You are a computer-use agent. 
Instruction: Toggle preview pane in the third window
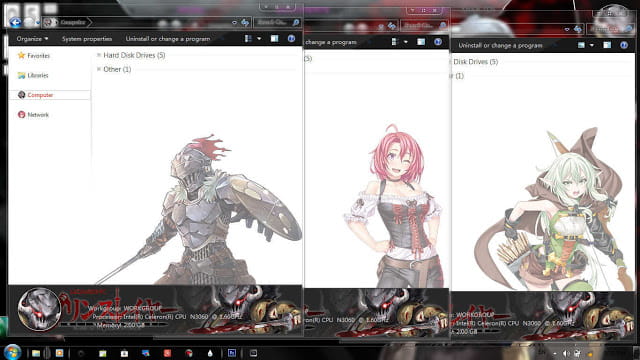pyautogui.click(x=607, y=45)
